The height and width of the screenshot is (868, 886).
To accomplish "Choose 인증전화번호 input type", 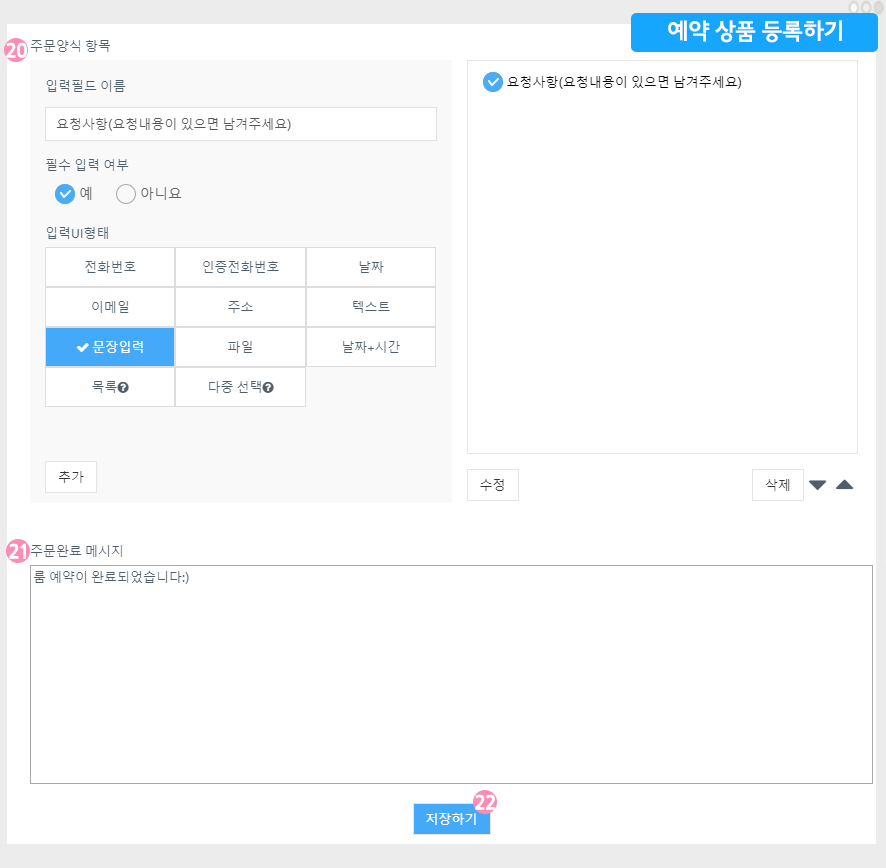I will click(x=240, y=267).
